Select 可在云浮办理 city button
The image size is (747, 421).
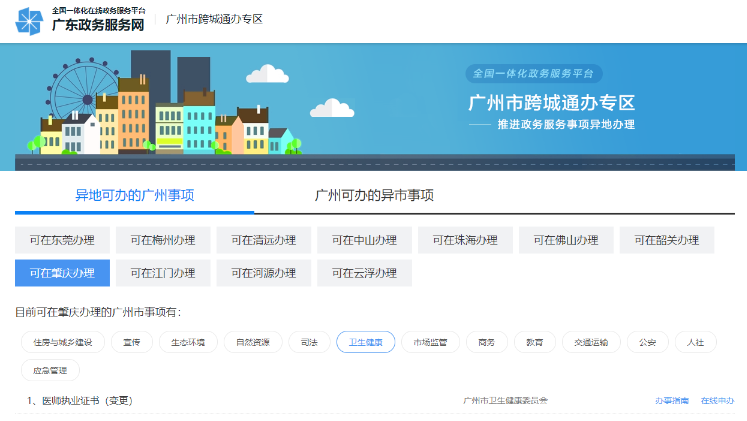tap(364, 273)
